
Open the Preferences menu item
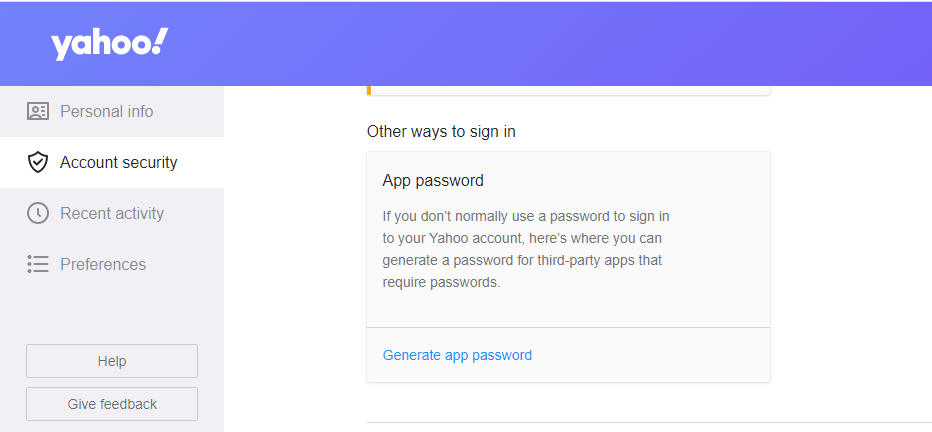pos(112,264)
